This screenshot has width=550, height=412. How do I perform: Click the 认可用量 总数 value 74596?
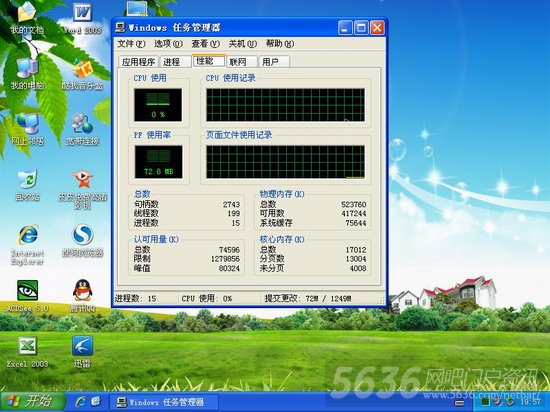229,250
